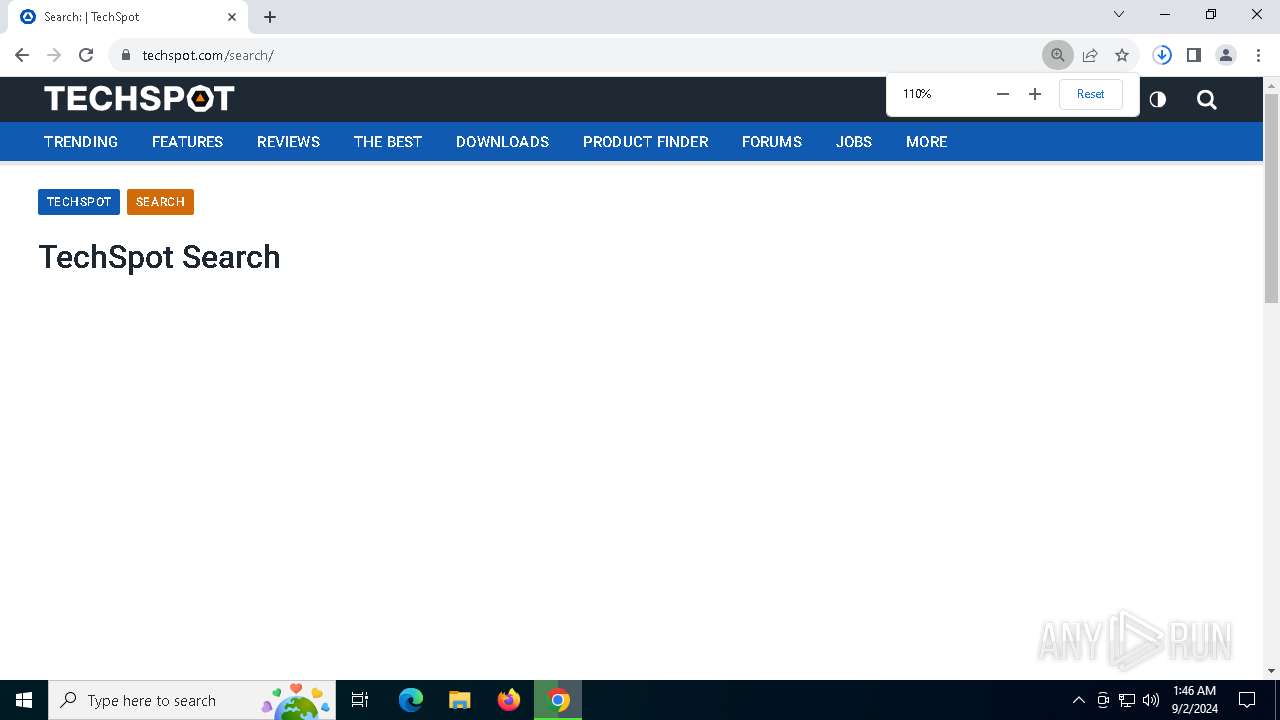This screenshot has width=1280, height=720.
Task: Click the Chrome taskbar icon
Action: (558, 700)
